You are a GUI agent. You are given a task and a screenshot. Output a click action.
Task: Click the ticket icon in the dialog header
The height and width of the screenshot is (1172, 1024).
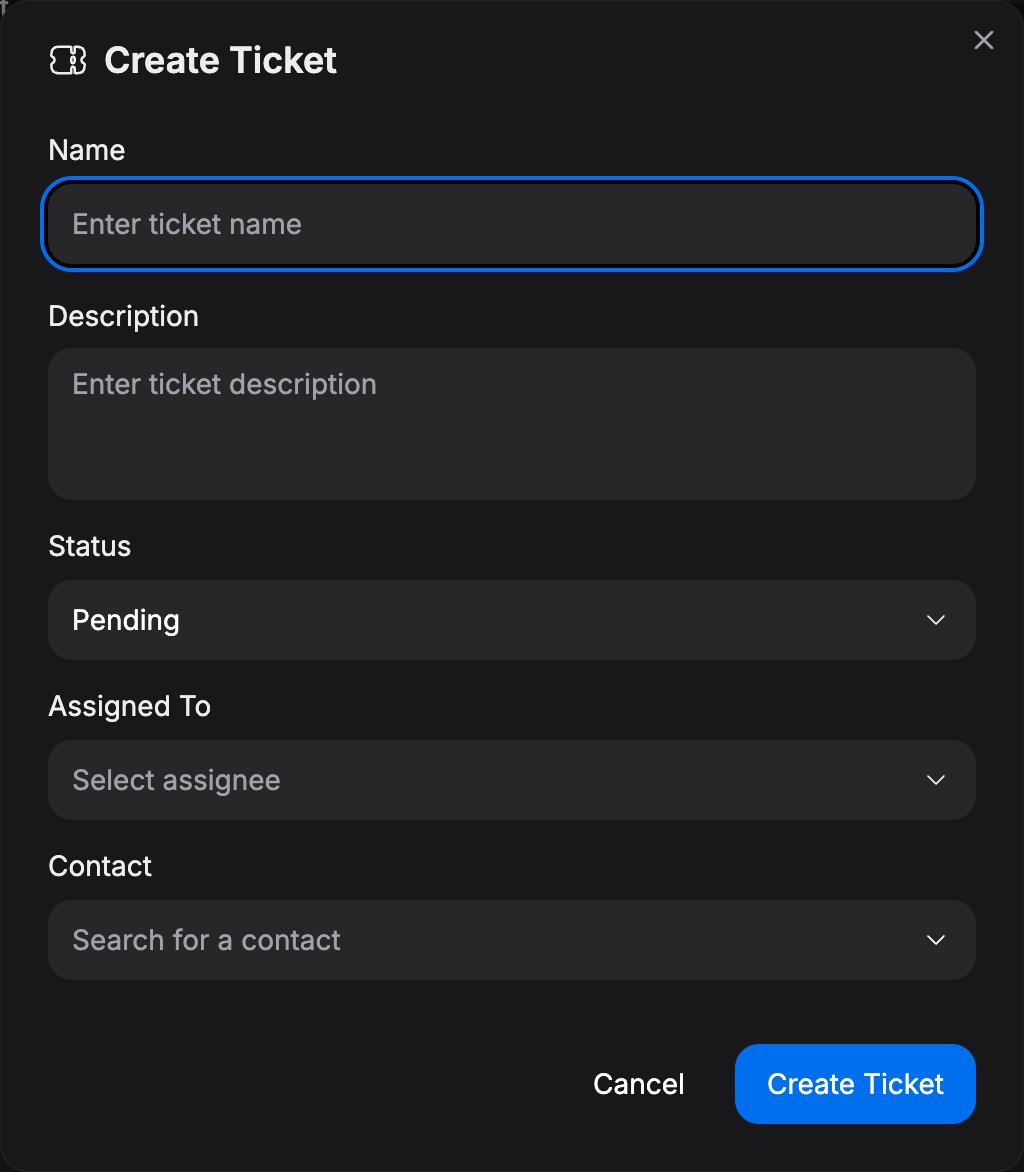pos(67,60)
